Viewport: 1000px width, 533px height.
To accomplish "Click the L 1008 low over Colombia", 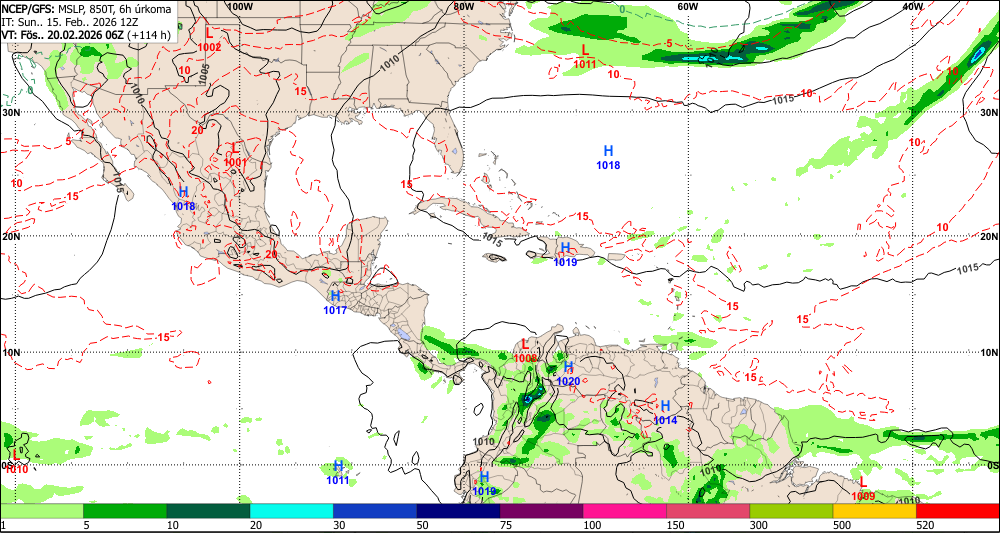I will click(x=526, y=351).
